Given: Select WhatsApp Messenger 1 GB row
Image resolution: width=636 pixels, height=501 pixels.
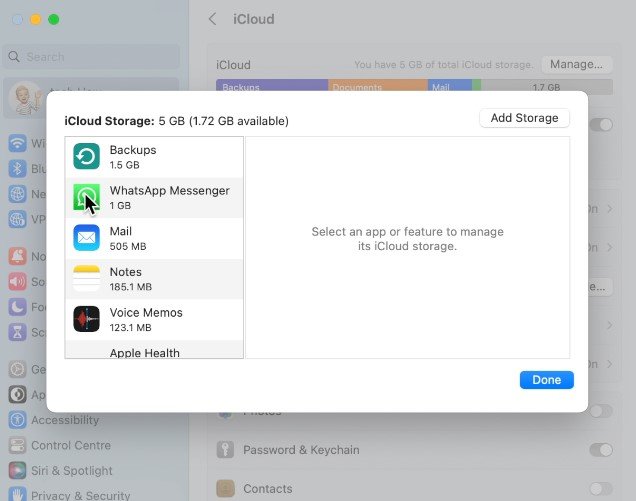Looking at the screenshot, I should pyautogui.click(x=154, y=198).
